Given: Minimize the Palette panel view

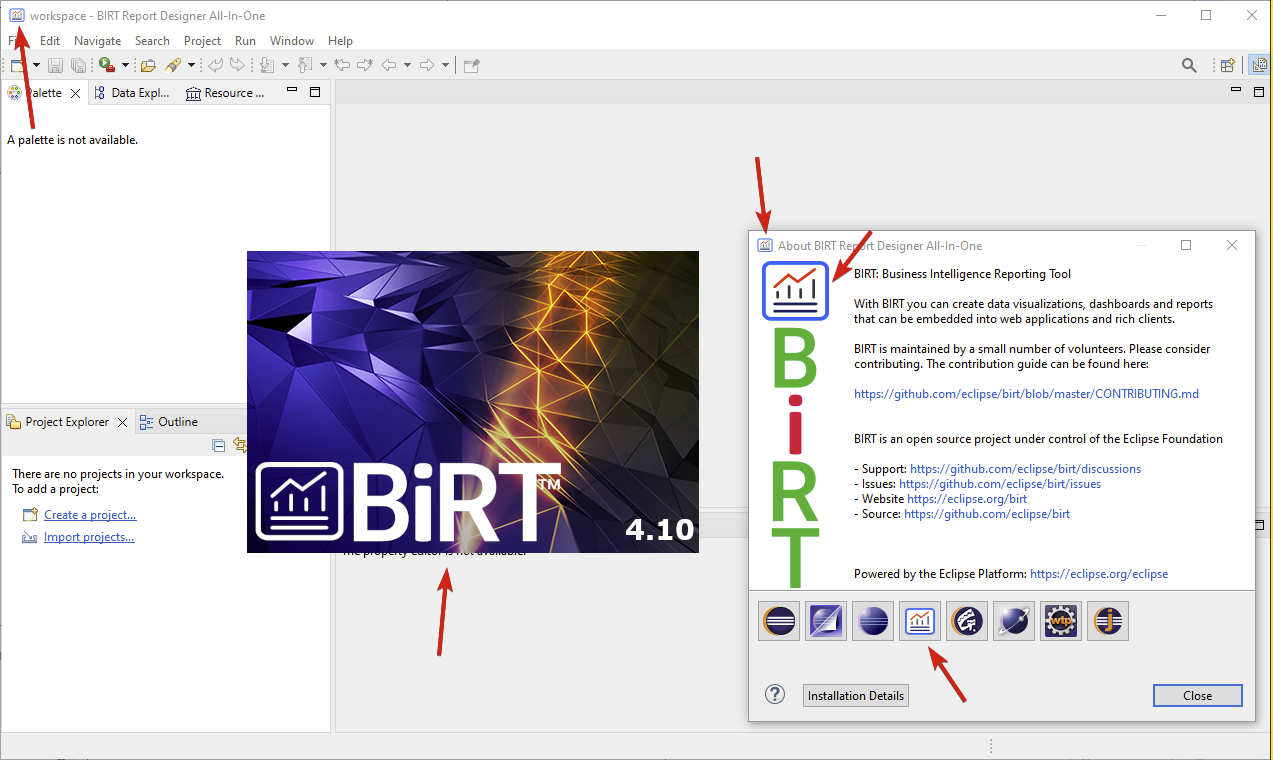Looking at the screenshot, I should tap(292, 92).
